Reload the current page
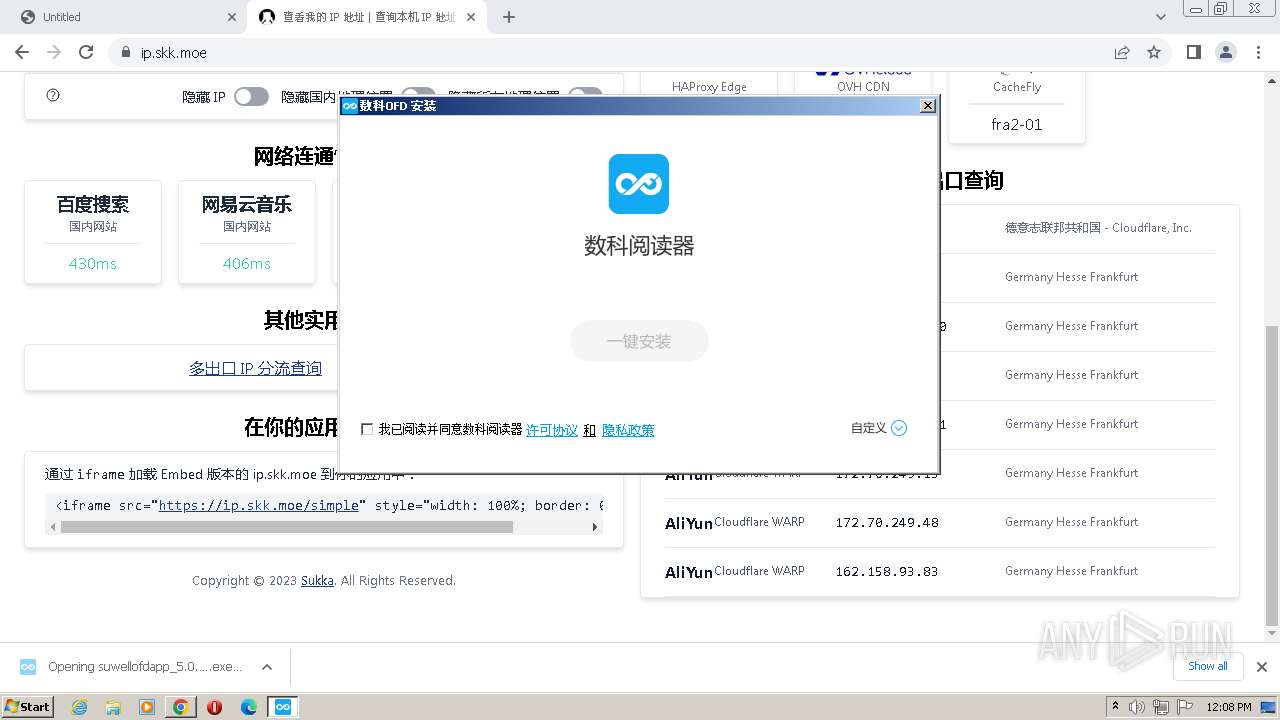 click(86, 52)
